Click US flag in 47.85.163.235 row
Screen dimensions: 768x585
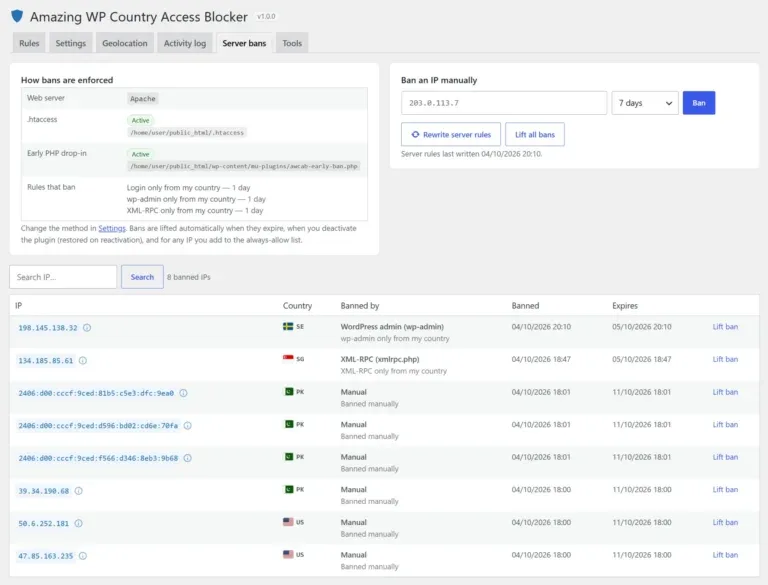click(x=288, y=554)
